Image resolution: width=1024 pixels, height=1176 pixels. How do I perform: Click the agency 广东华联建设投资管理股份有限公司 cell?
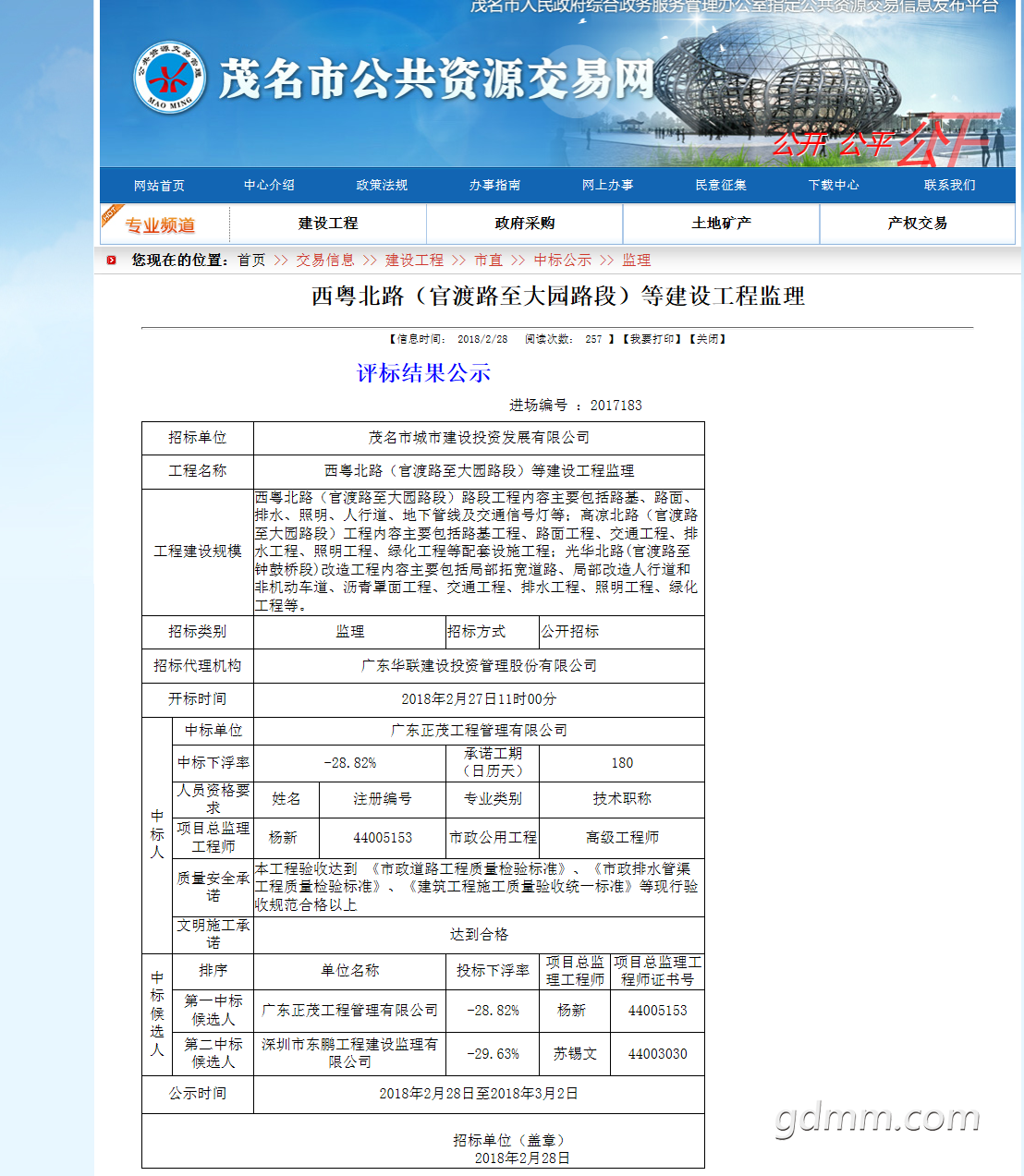(x=479, y=666)
